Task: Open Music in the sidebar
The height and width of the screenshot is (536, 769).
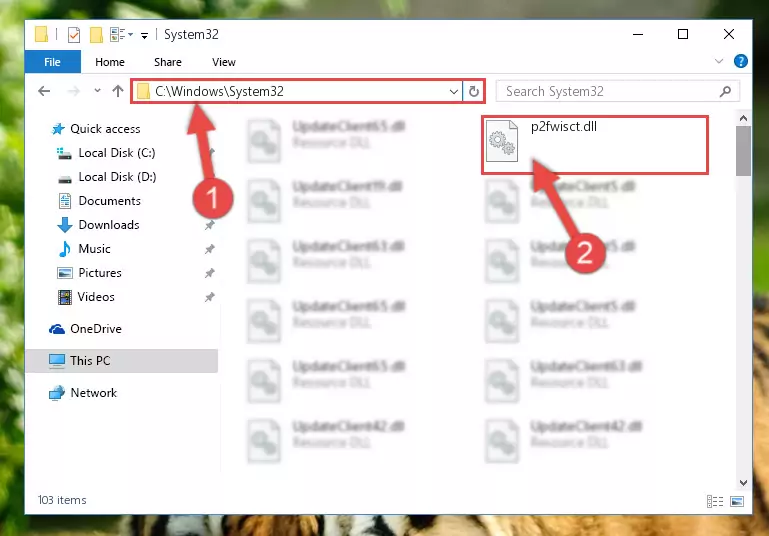Action: 84,249
